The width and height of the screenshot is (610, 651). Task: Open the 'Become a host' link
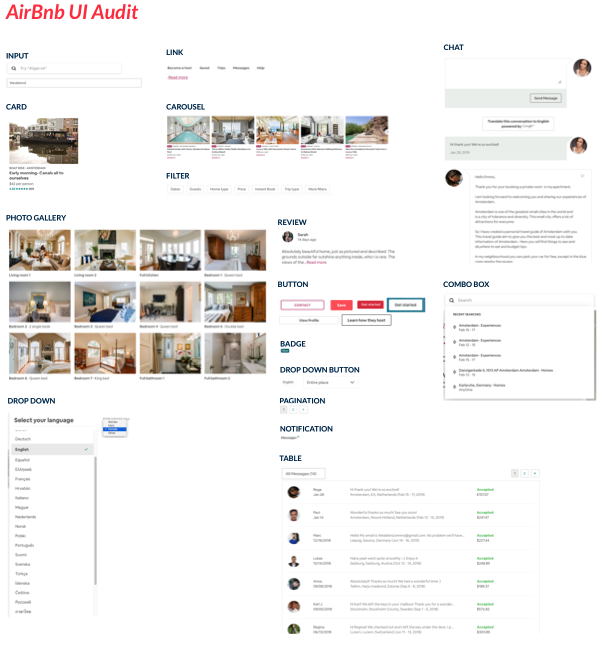point(179,68)
